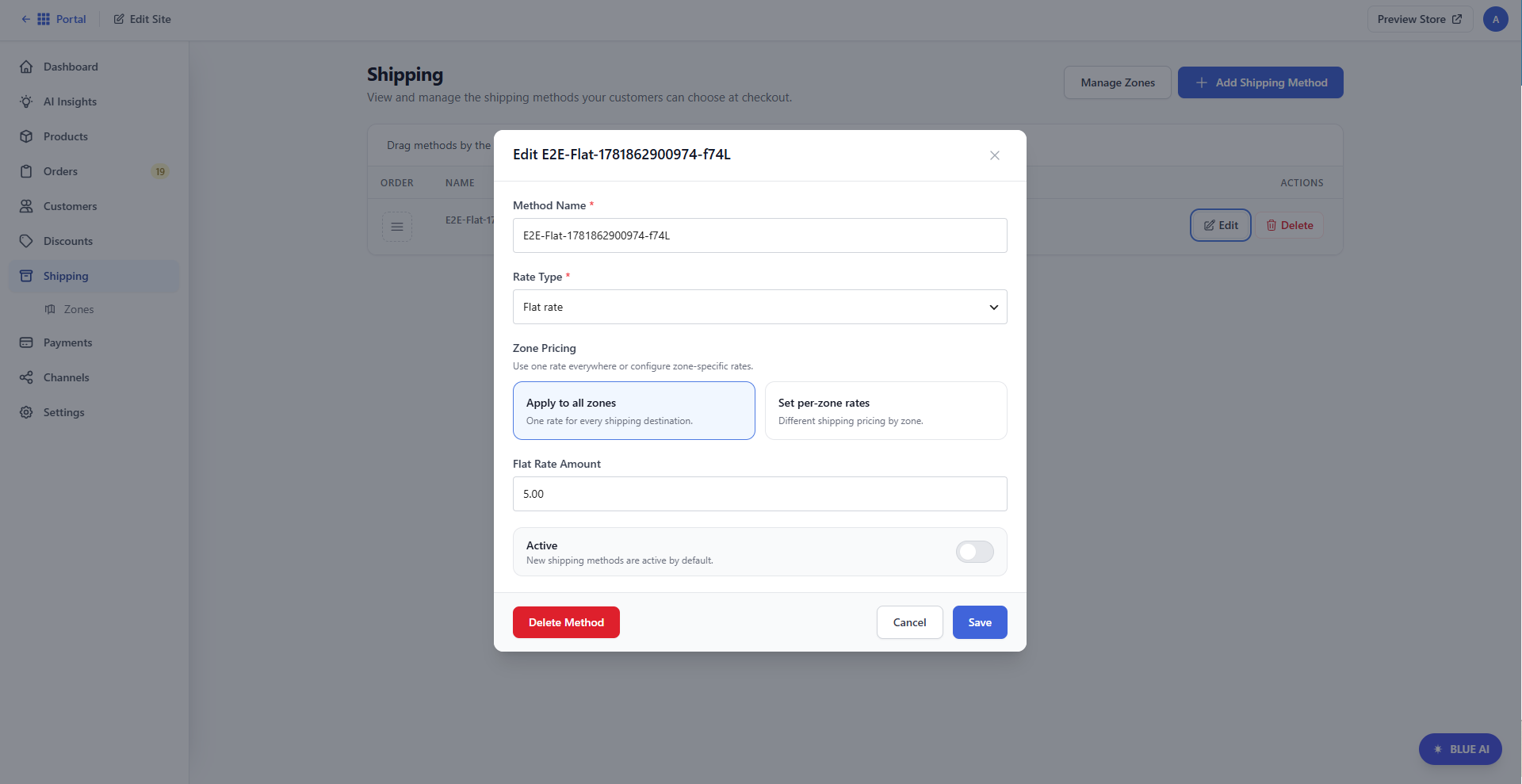Click the drag handle for the E2E-Flat method
Screen dimensions: 1522x784
(x=397, y=227)
